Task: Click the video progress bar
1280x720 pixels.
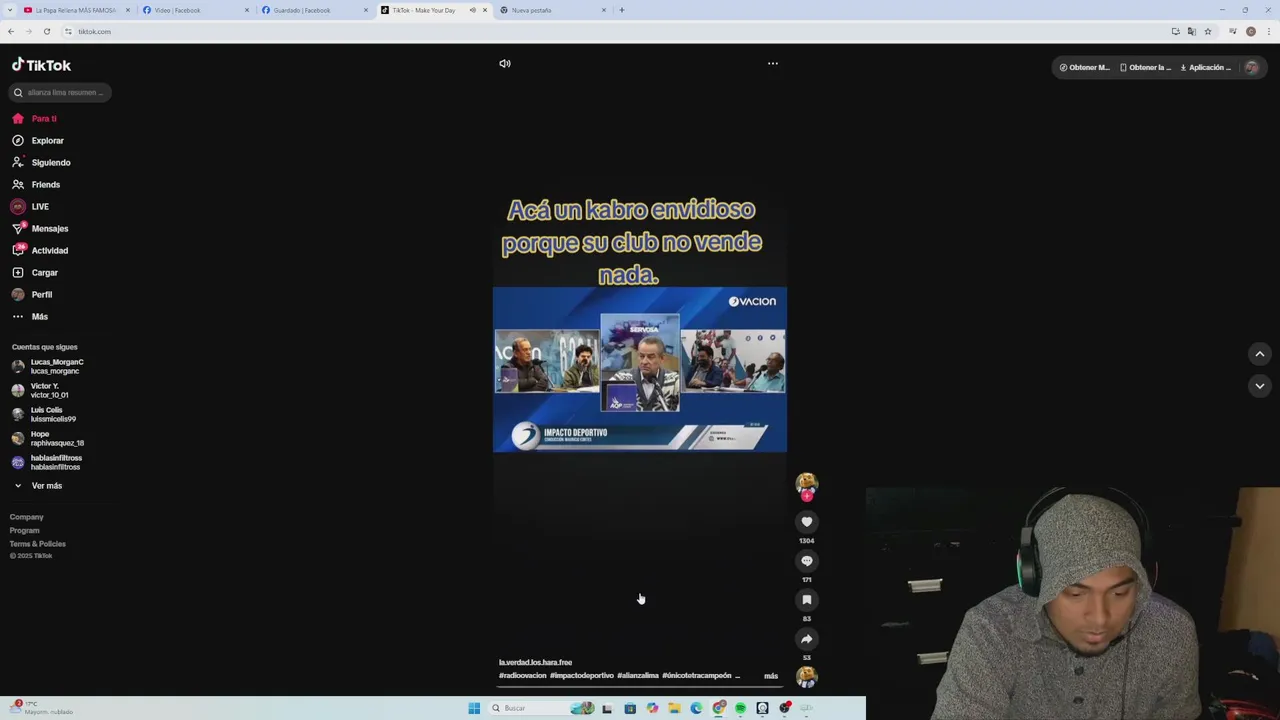Action: point(640,687)
